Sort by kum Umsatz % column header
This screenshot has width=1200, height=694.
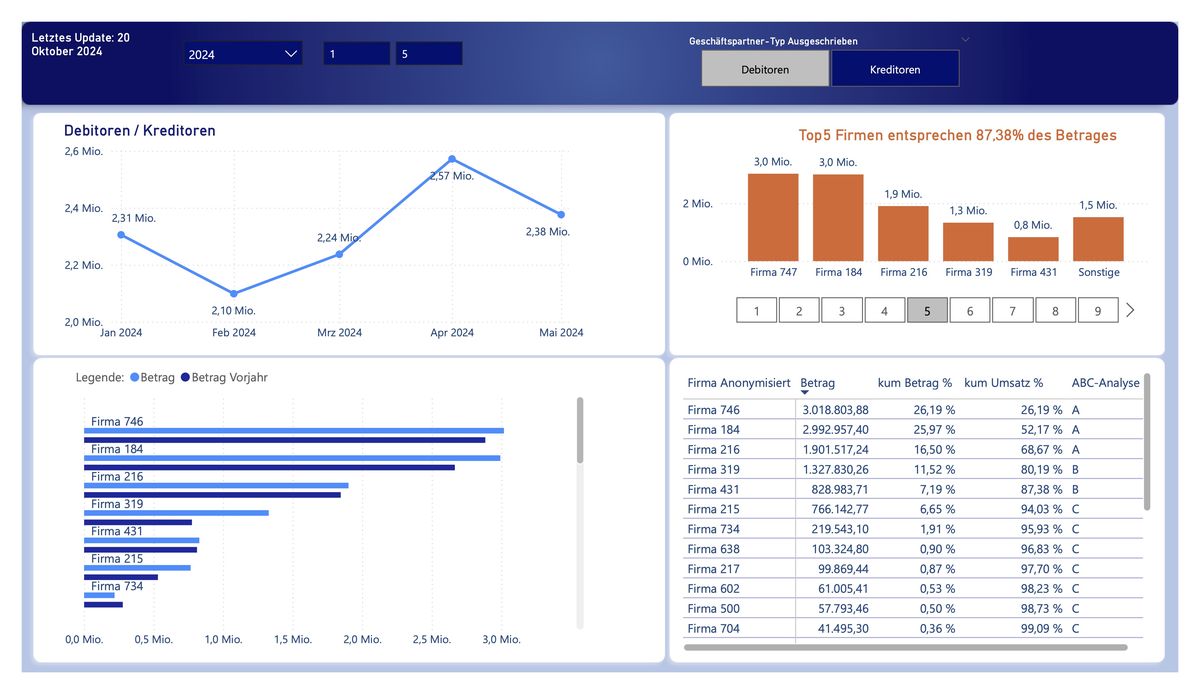1003,383
